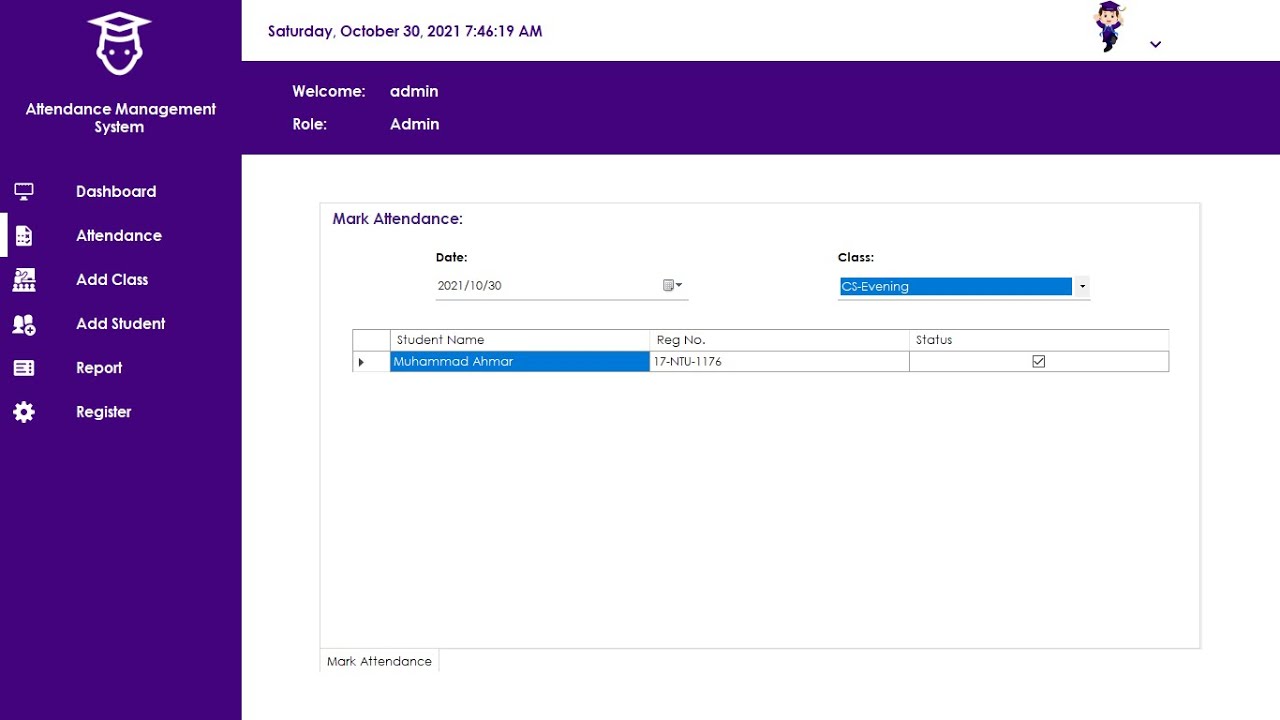Viewport: 1280px width, 720px height.
Task: Open the Class dropdown arrow
Action: [x=1082, y=287]
